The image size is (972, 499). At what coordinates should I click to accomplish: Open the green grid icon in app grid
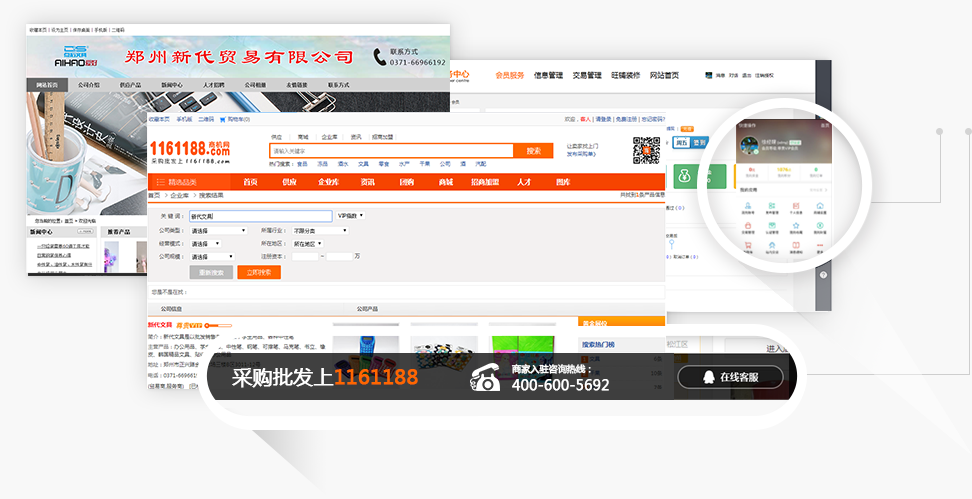click(772, 206)
